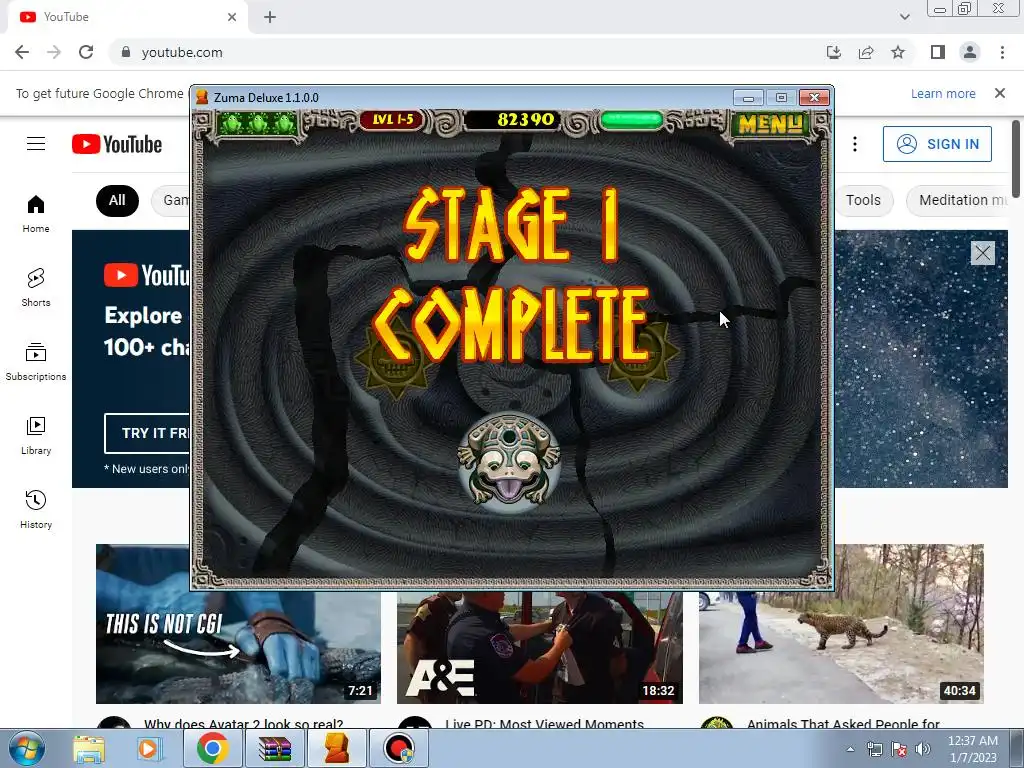
Task: Open the leopard animals video thumbnail
Action: pyautogui.click(x=841, y=624)
